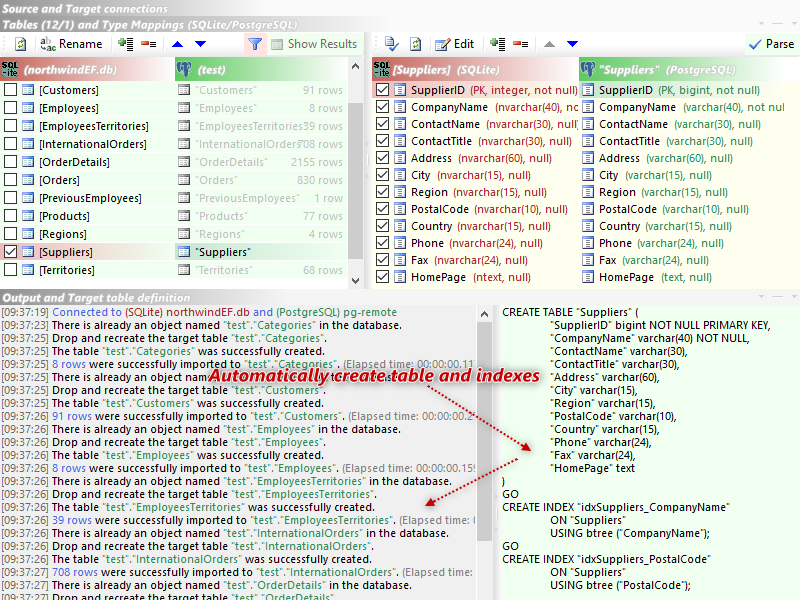
Task: Click the SQLite icon beside [Suppliers] header
Action: 382,69
